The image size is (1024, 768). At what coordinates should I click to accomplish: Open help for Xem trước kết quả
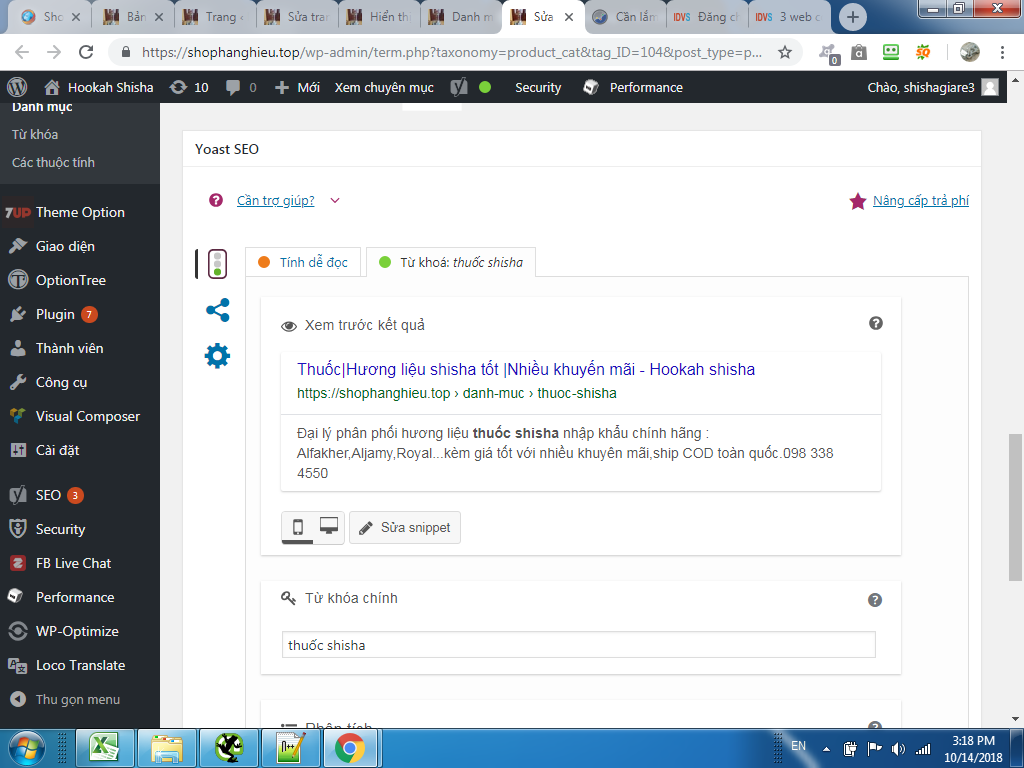coord(876,323)
